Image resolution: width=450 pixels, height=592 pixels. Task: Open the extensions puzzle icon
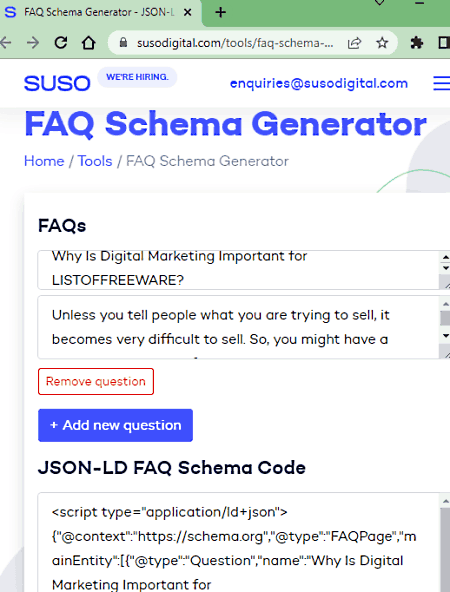[x=417, y=43]
